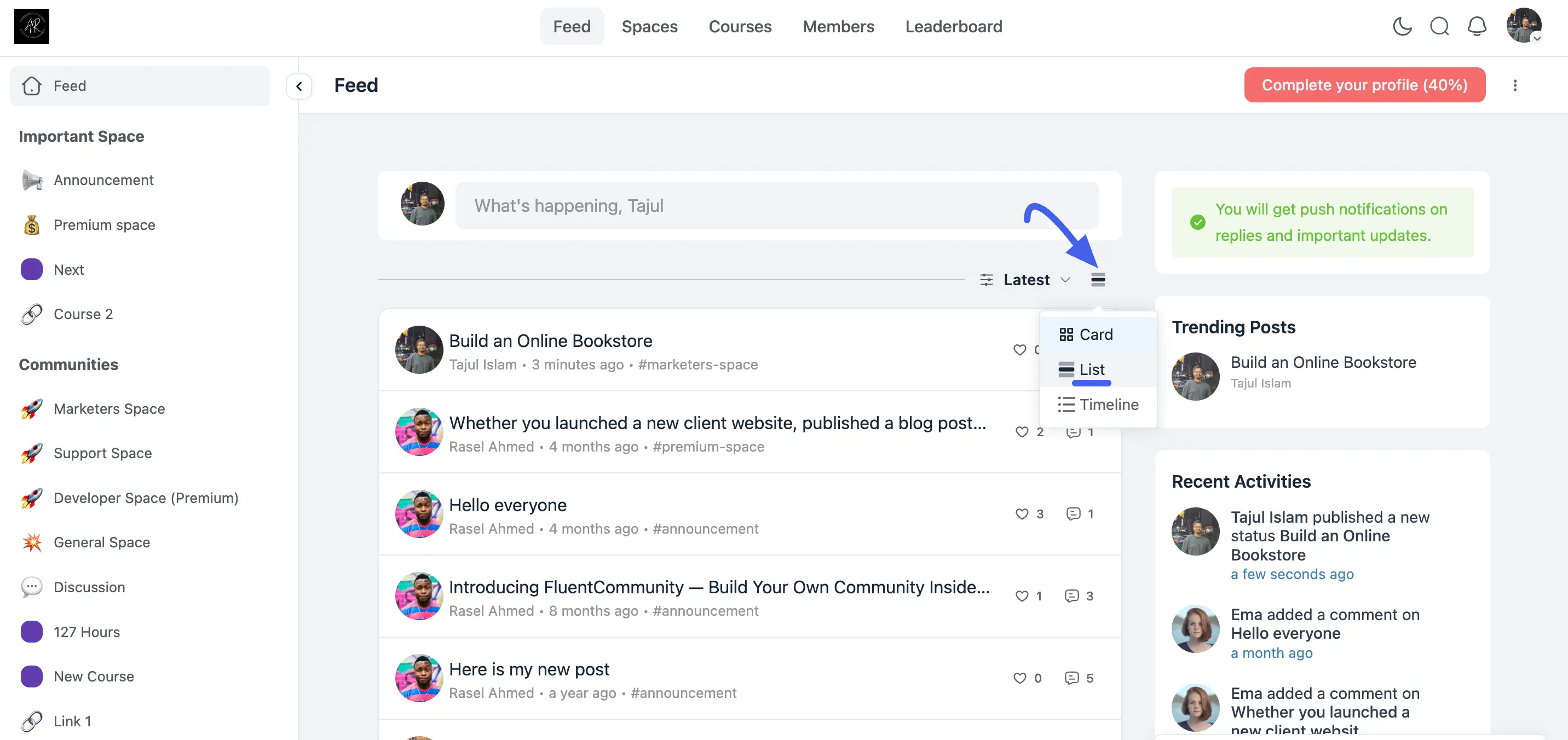Select the Card layout option
The image size is (1568, 740).
click(x=1098, y=335)
